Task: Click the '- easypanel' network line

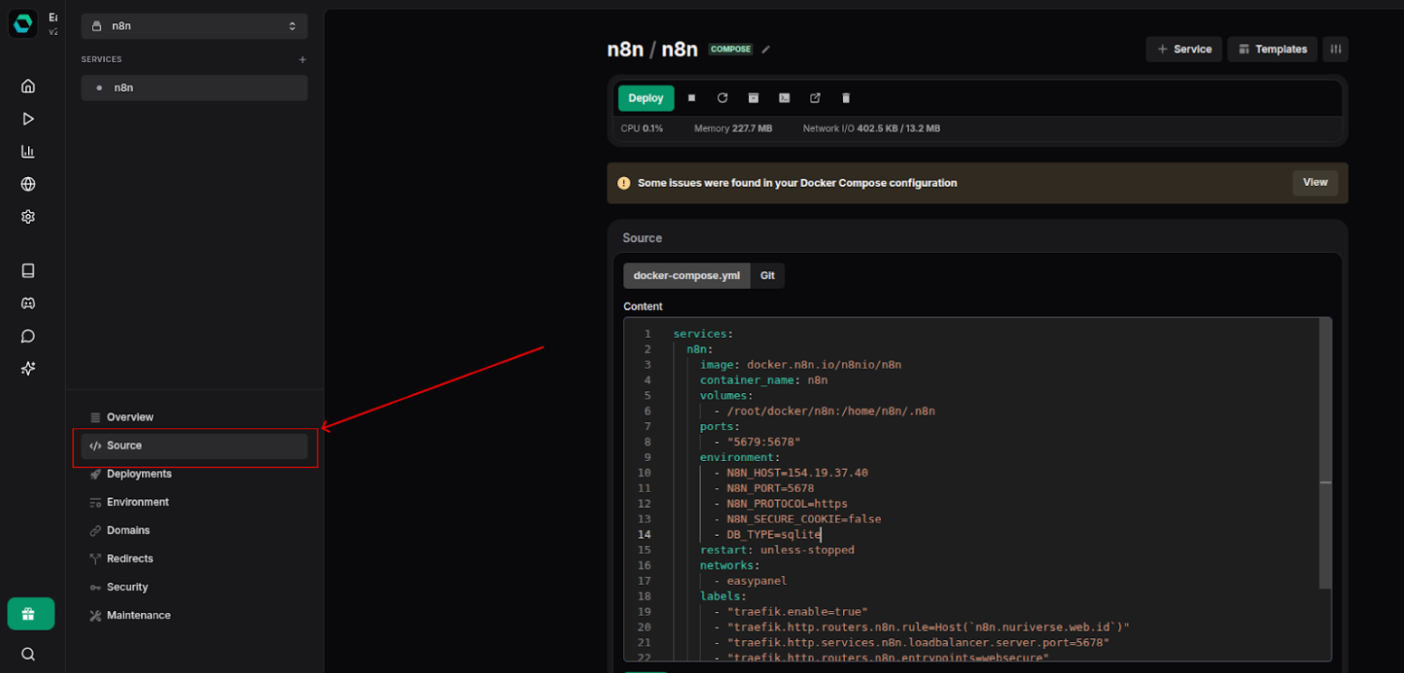Action: (x=750, y=581)
